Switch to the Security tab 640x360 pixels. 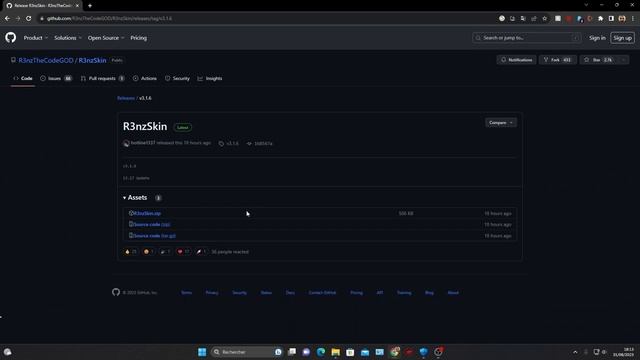[177, 78]
